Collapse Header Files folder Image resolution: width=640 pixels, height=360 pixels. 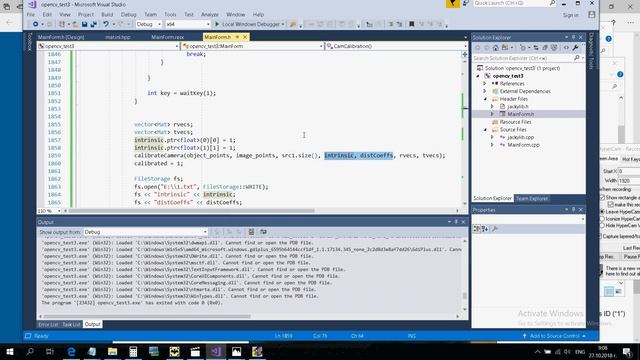[x=485, y=99]
